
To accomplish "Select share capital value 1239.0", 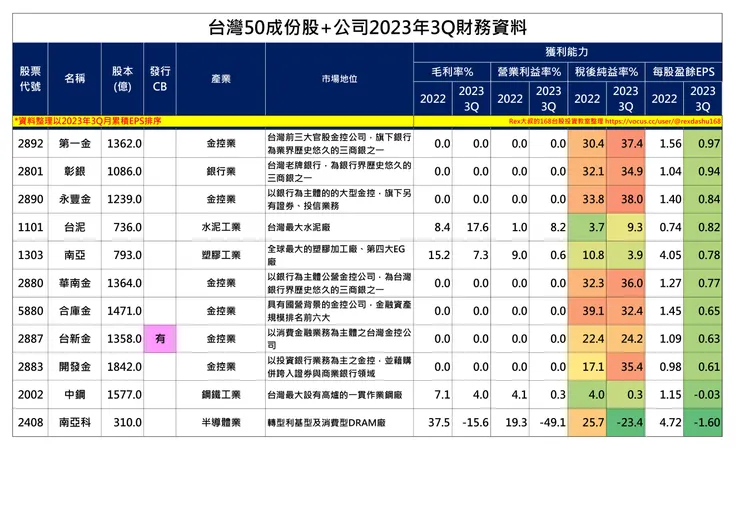I will (x=122, y=199).
